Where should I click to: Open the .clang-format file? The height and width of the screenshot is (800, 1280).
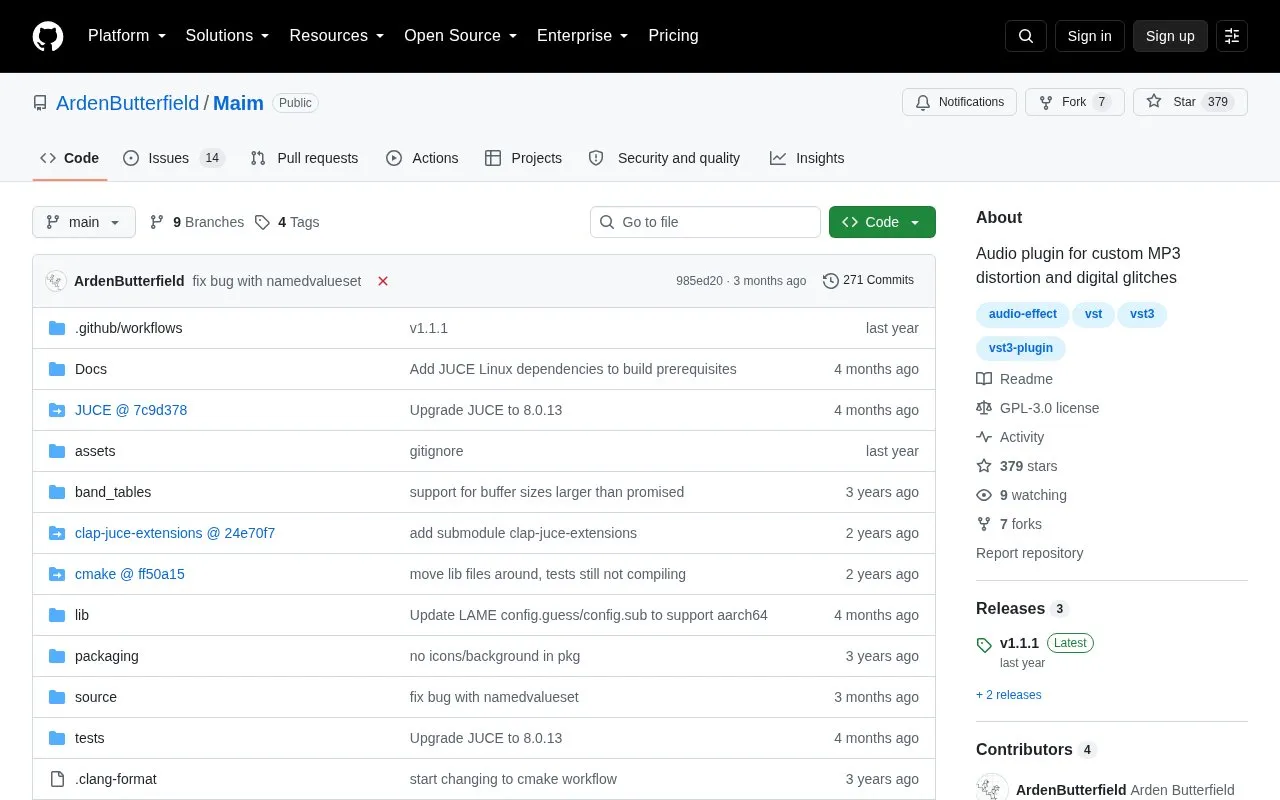116,779
